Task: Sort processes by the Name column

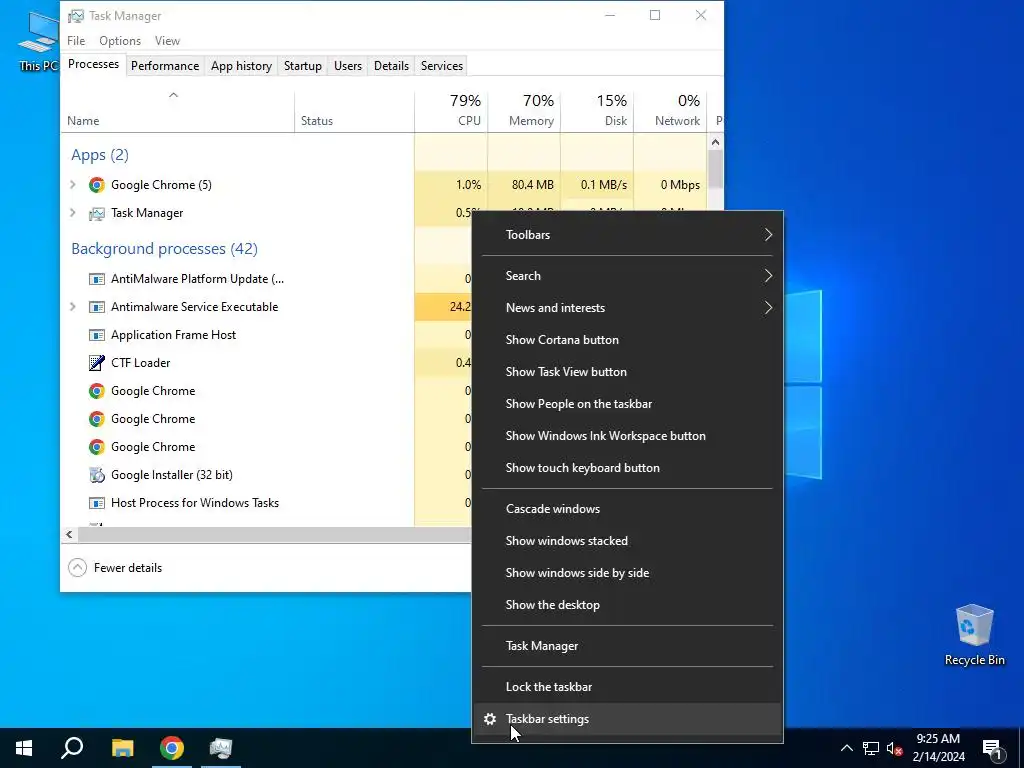Action: [178, 111]
